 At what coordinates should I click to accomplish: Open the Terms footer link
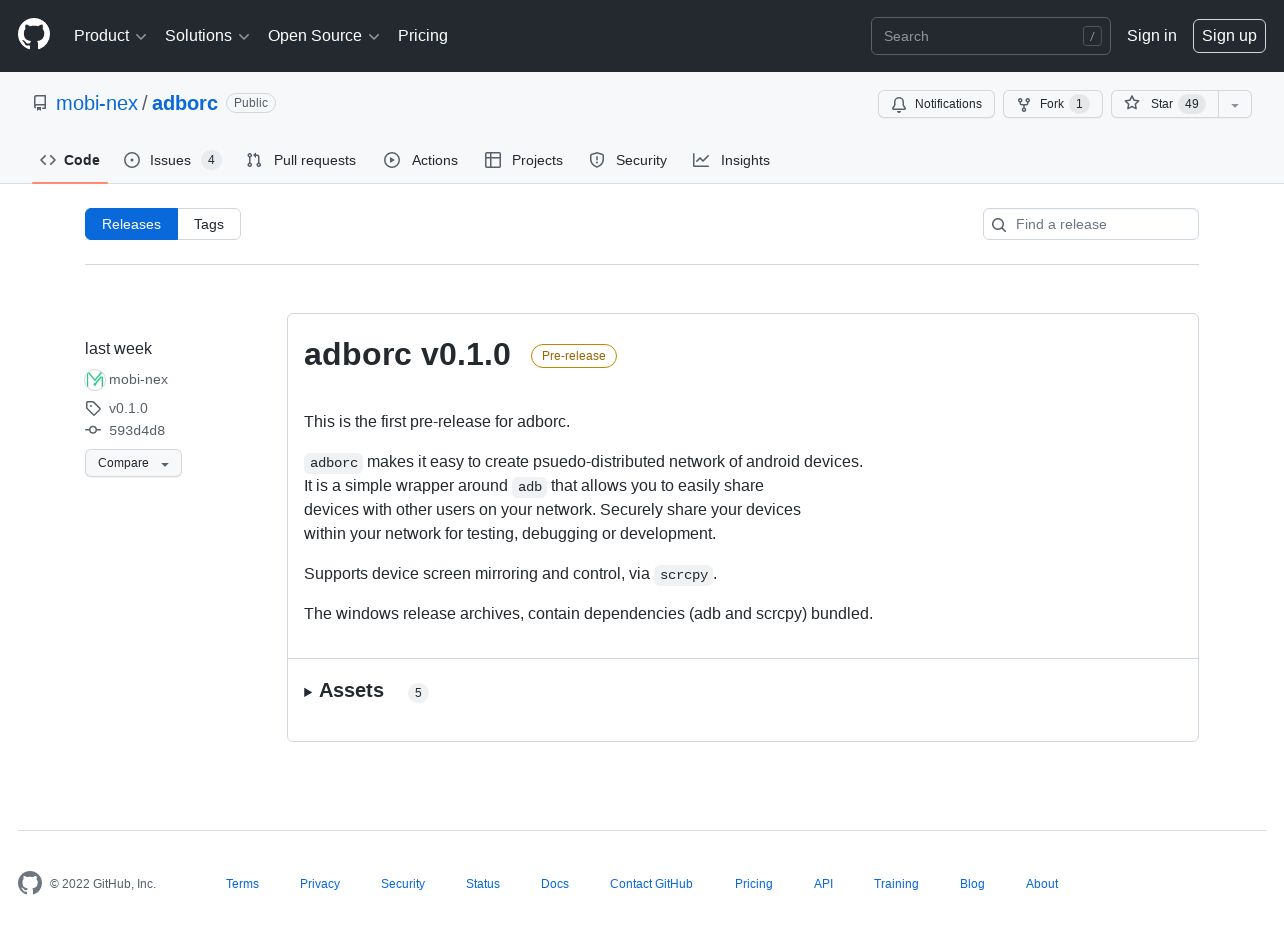coord(242,884)
